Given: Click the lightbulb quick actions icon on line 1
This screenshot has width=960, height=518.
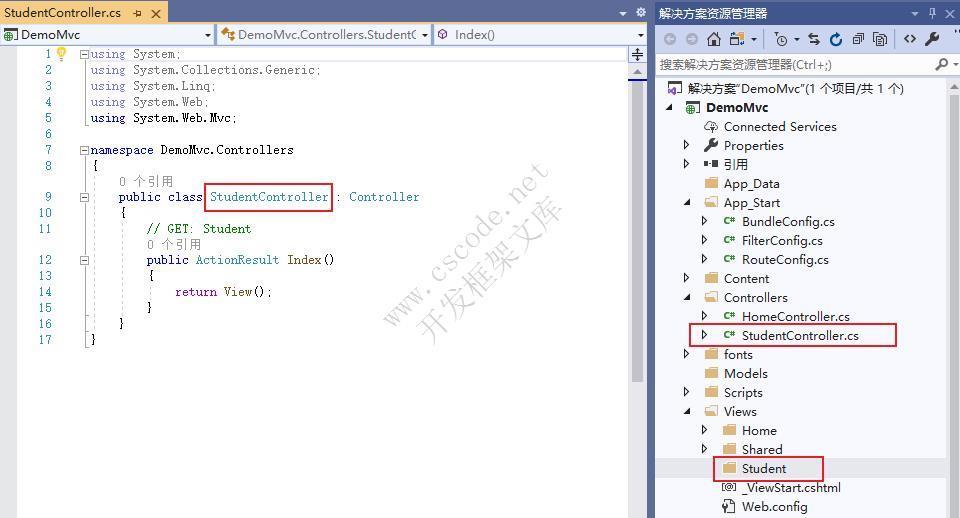Looking at the screenshot, I should point(60,54).
